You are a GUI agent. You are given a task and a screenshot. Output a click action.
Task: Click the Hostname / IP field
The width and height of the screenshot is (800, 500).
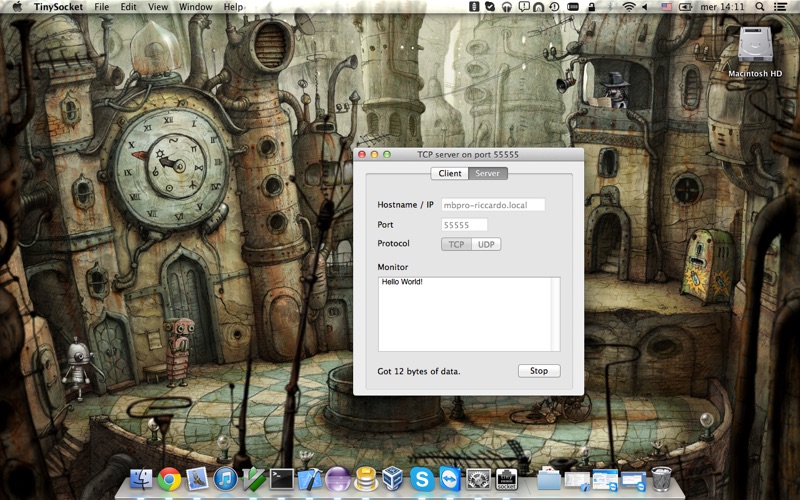click(493, 205)
